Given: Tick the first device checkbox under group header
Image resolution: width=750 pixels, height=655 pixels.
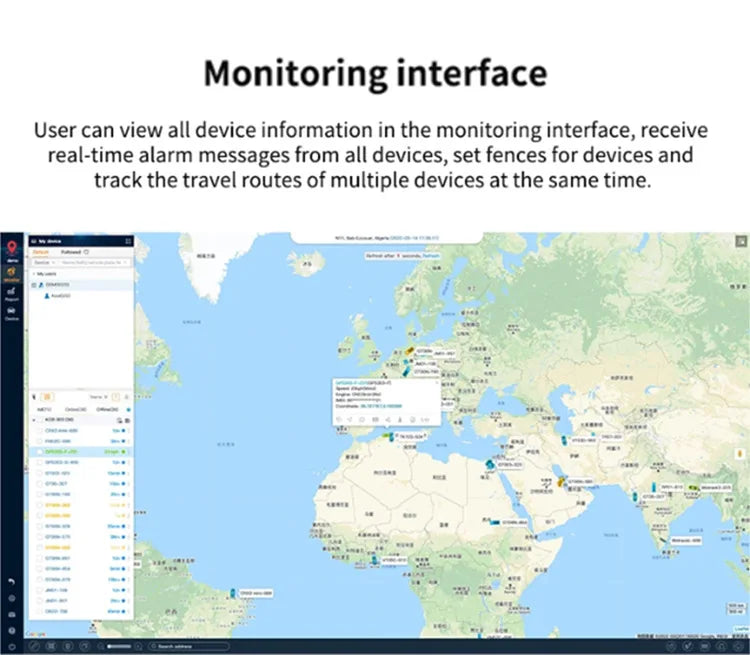Looking at the screenshot, I should (x=40, y=431).
